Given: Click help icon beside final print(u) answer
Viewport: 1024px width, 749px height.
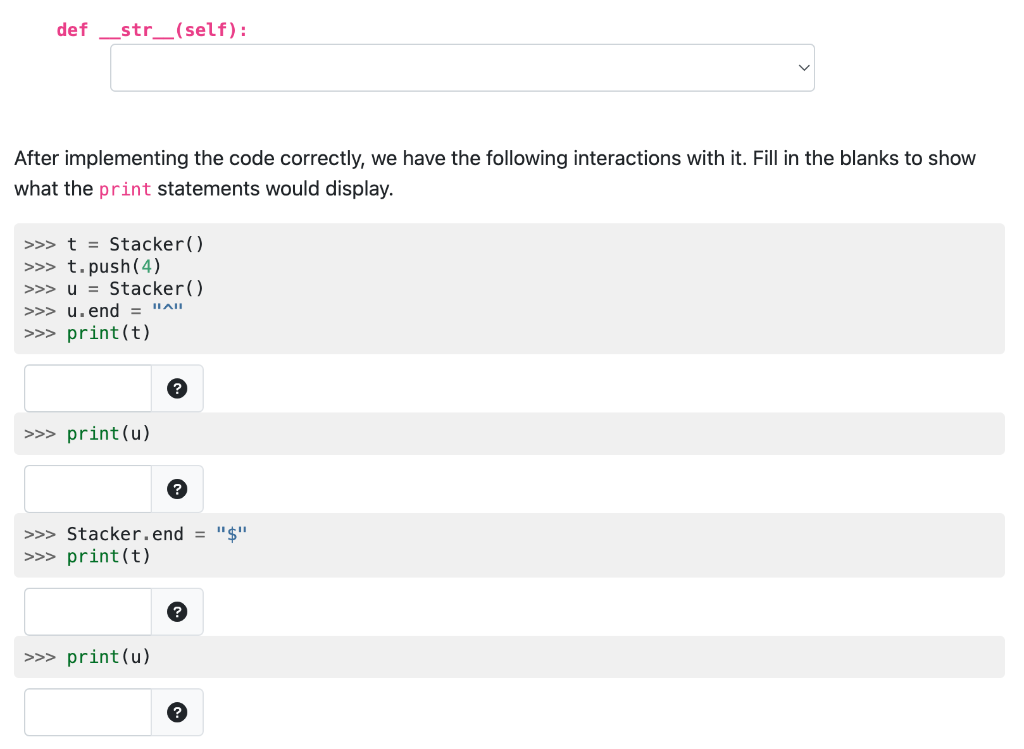Looking at the screenshot, I should point(177,712).
